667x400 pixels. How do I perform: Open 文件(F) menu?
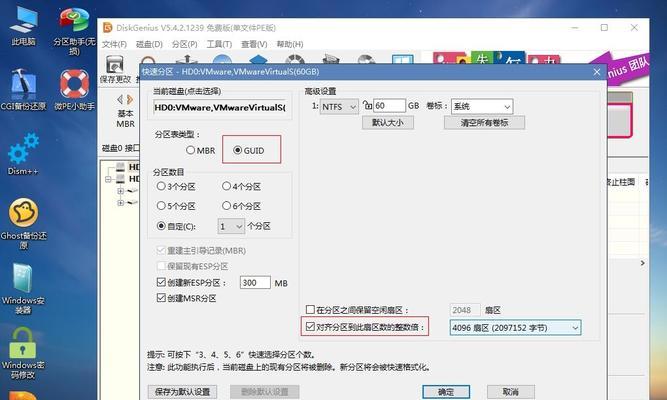coord(114,44)
